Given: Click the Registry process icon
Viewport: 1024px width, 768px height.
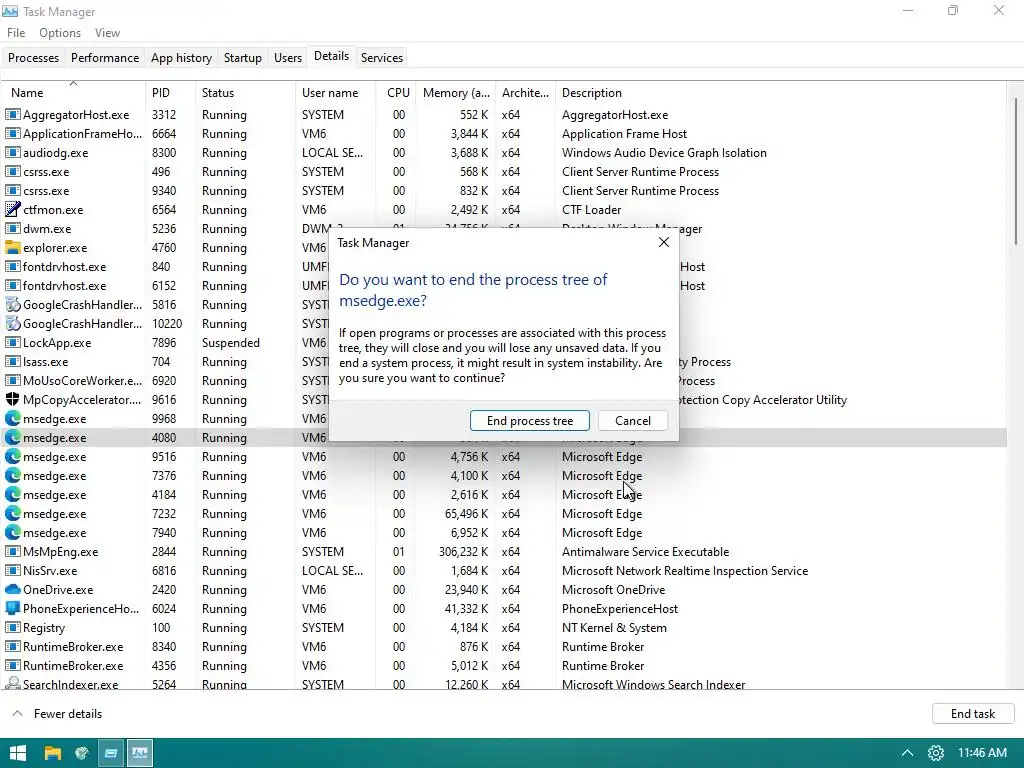Looking at the screenshot, I should pyautogui.click(x=12, y=627).
